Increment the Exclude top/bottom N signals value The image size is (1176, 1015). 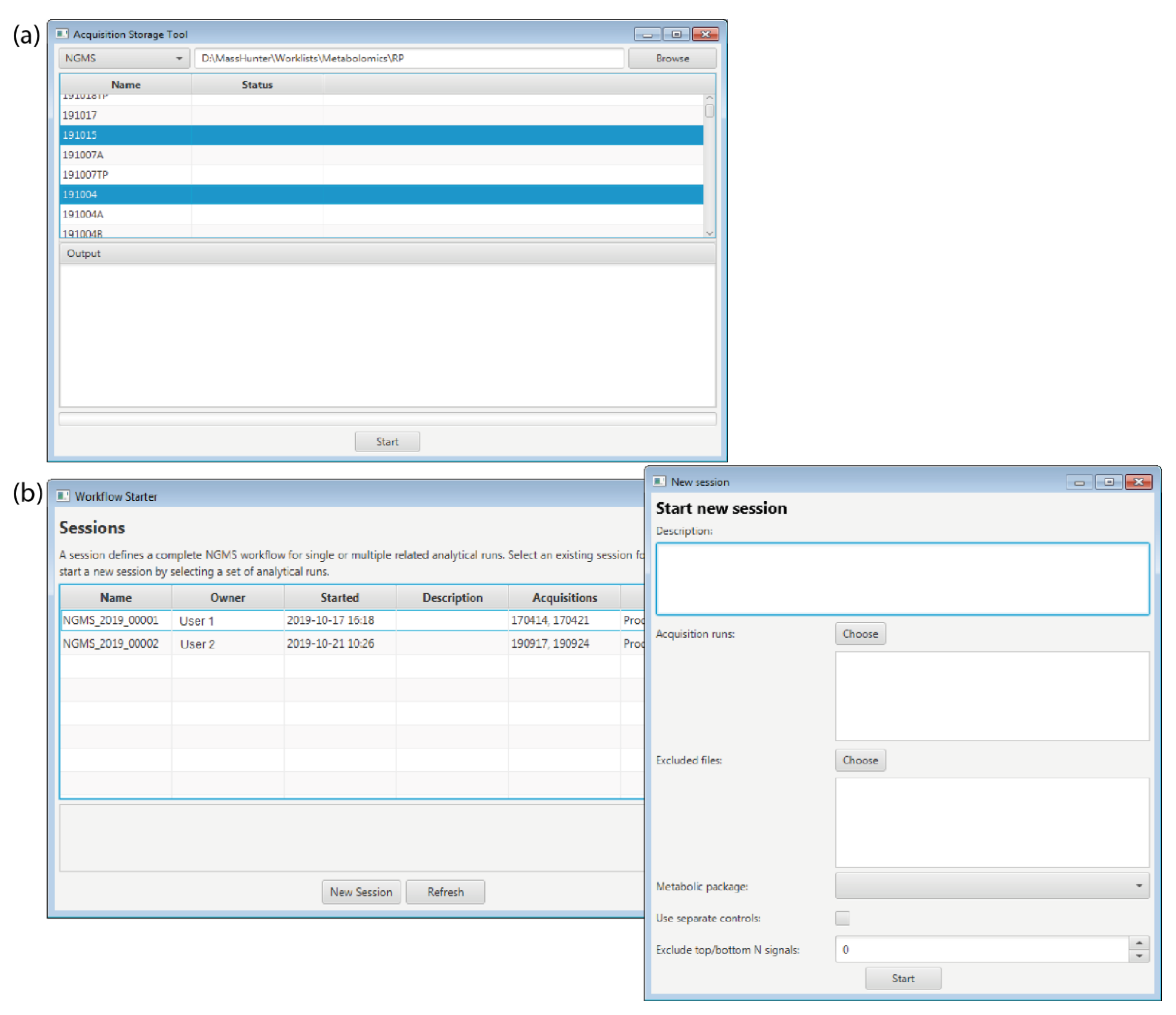tap(1139, 943)
